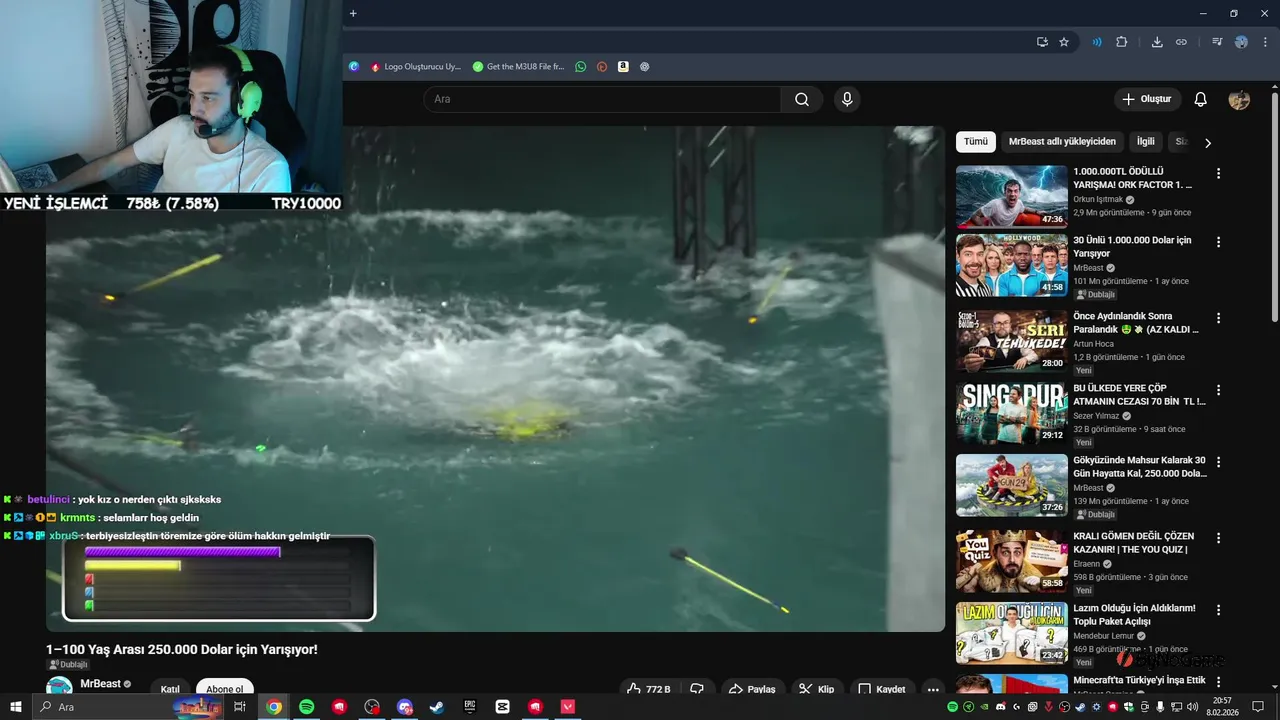Open Task View in the taskbar
Image resolution: width=1280 pixels, height=720 pixels.
(x=240, y=707)
